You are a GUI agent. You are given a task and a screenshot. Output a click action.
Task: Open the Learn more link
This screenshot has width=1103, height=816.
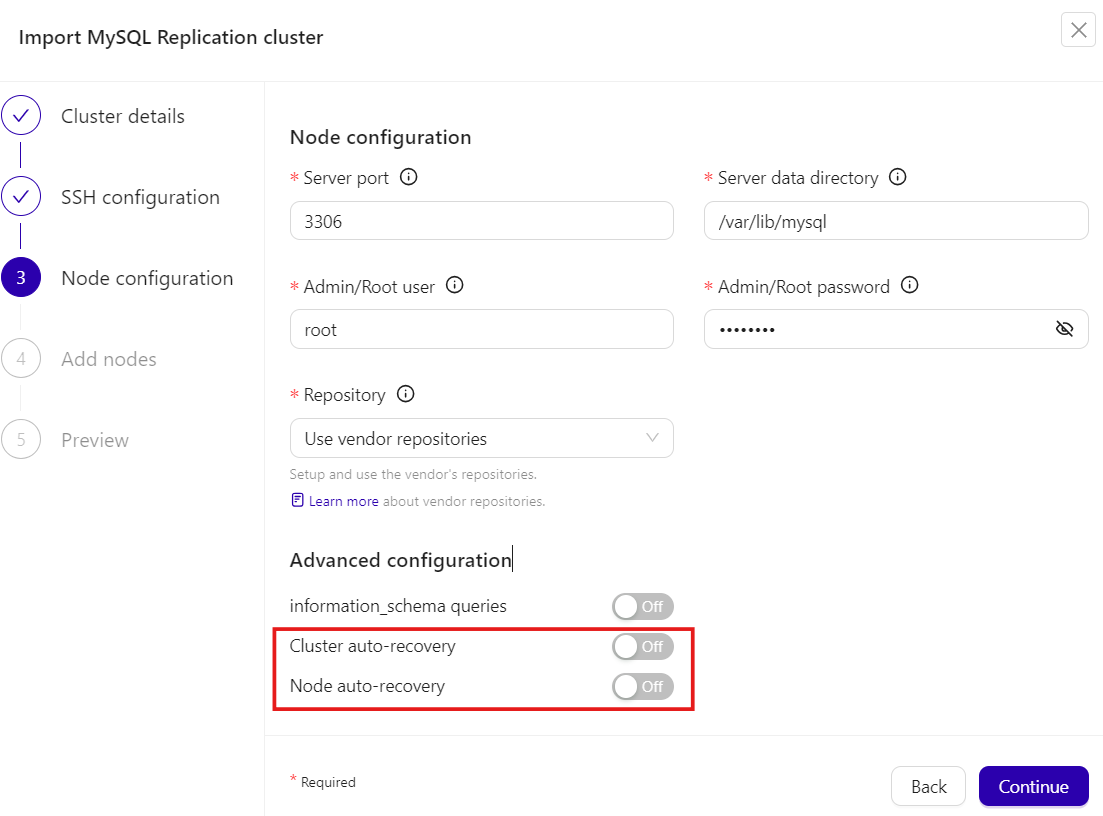pyautogui.click(x=343, y=501)
